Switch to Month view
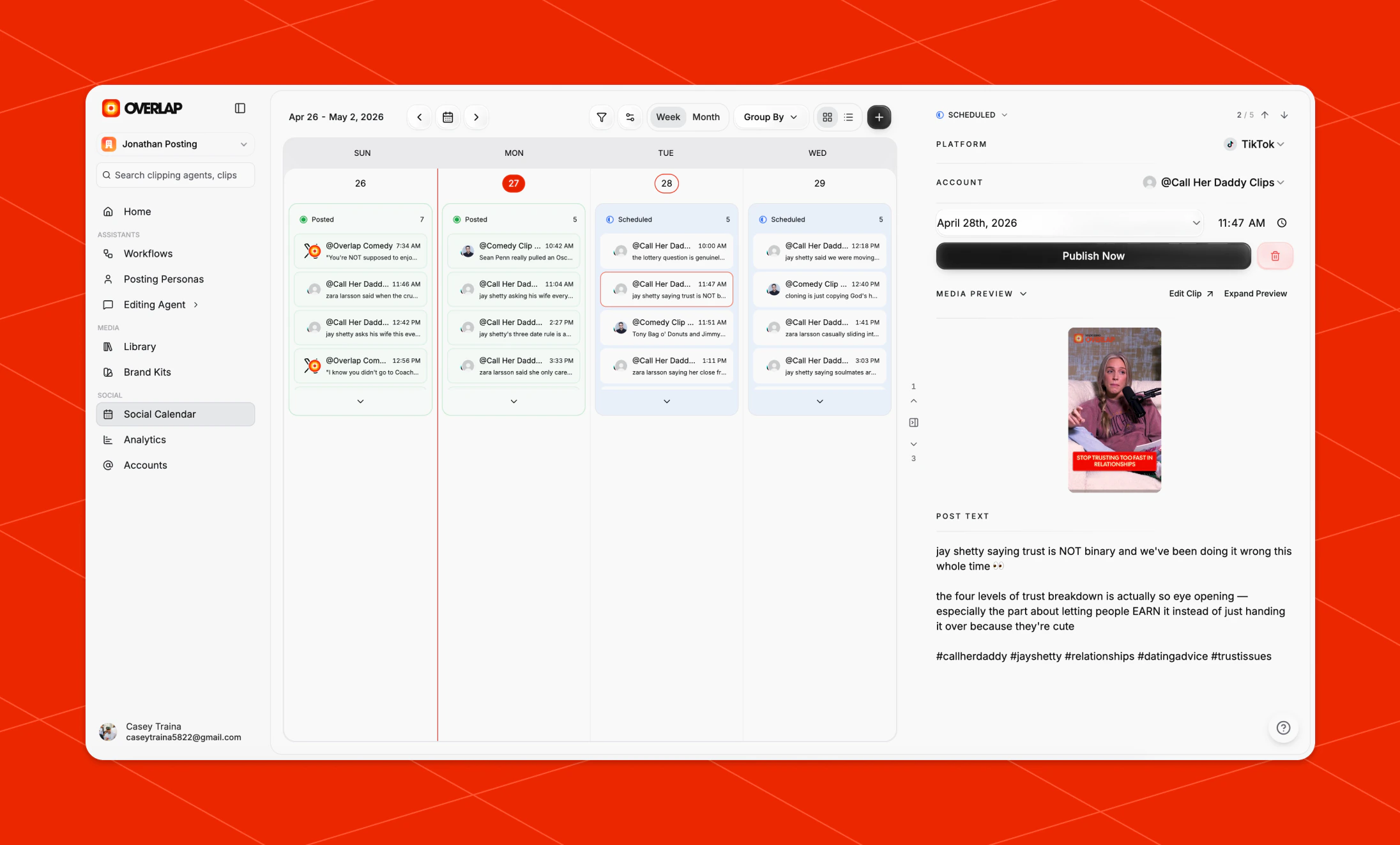 click(706, 118)
